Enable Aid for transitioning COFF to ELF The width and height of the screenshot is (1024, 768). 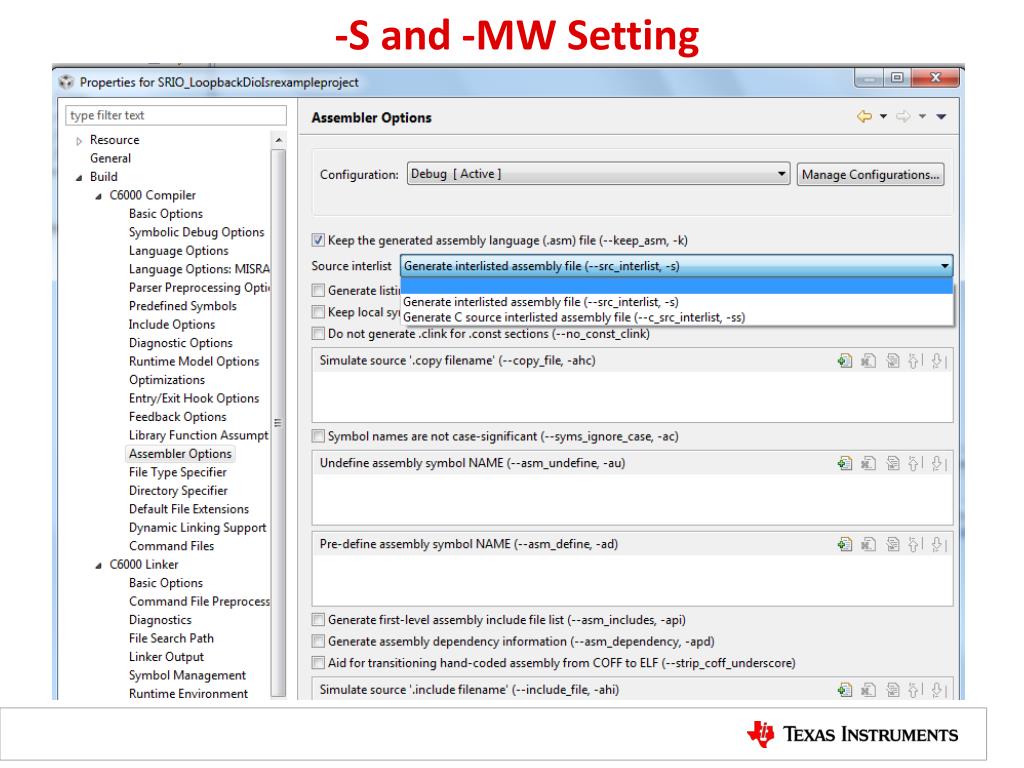(318, 663)
